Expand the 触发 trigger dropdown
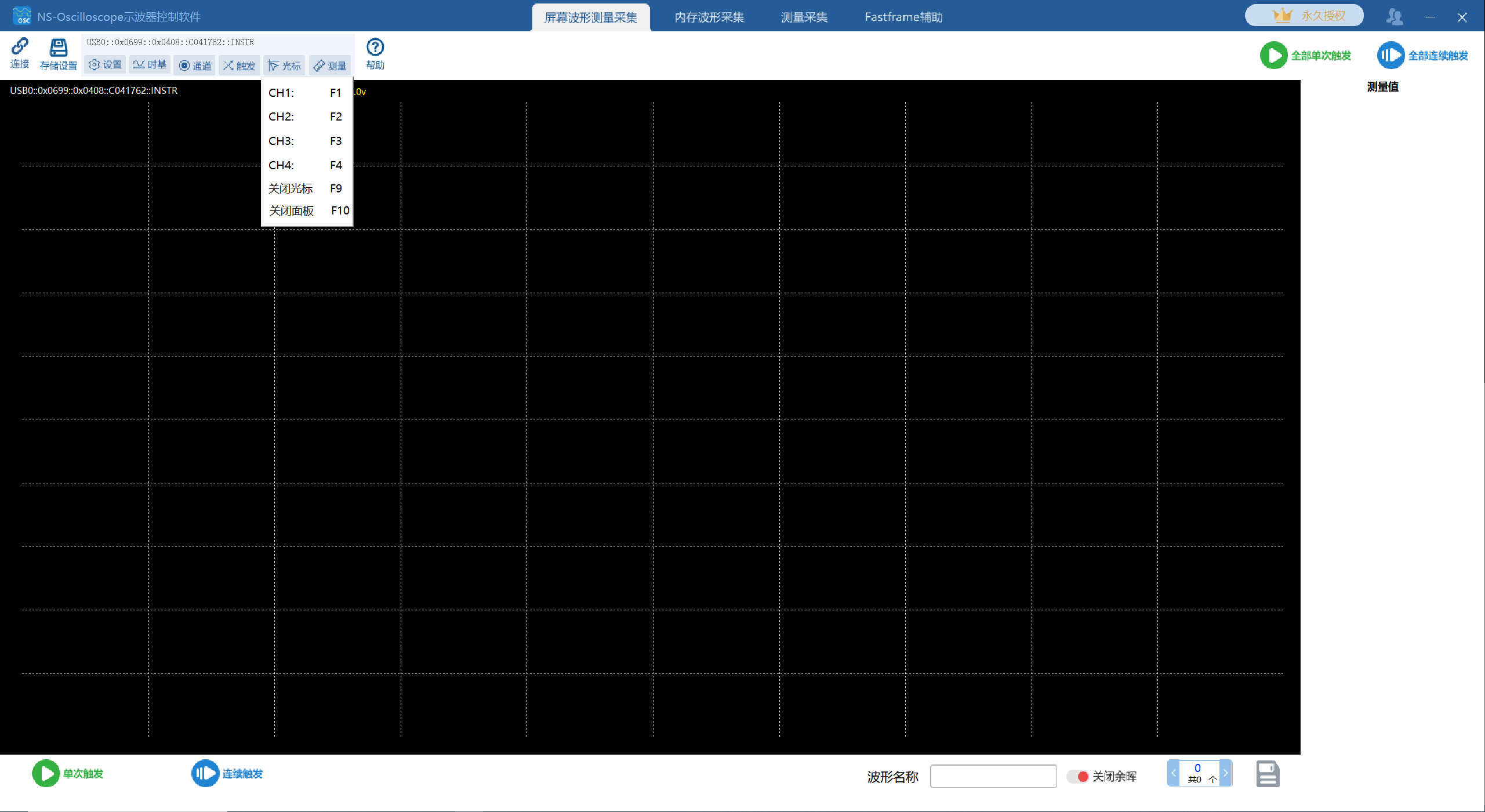1485x812 pixels. click(x=239, y=65)
